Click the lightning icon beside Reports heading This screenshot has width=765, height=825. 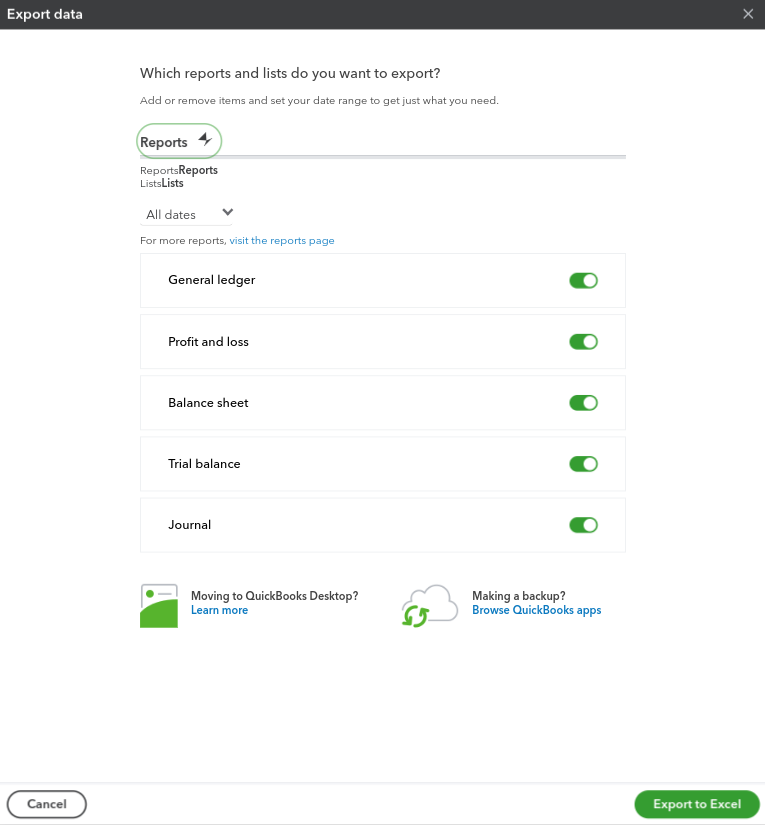click(205, 139)
